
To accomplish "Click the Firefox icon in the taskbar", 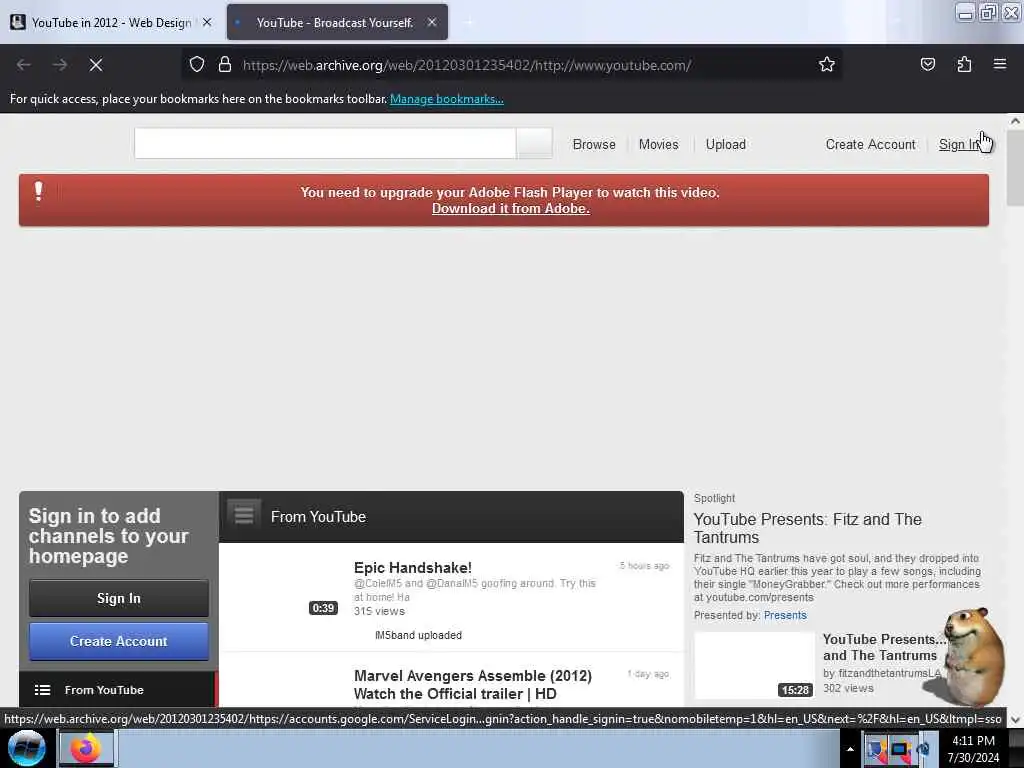I will point(87,748).
